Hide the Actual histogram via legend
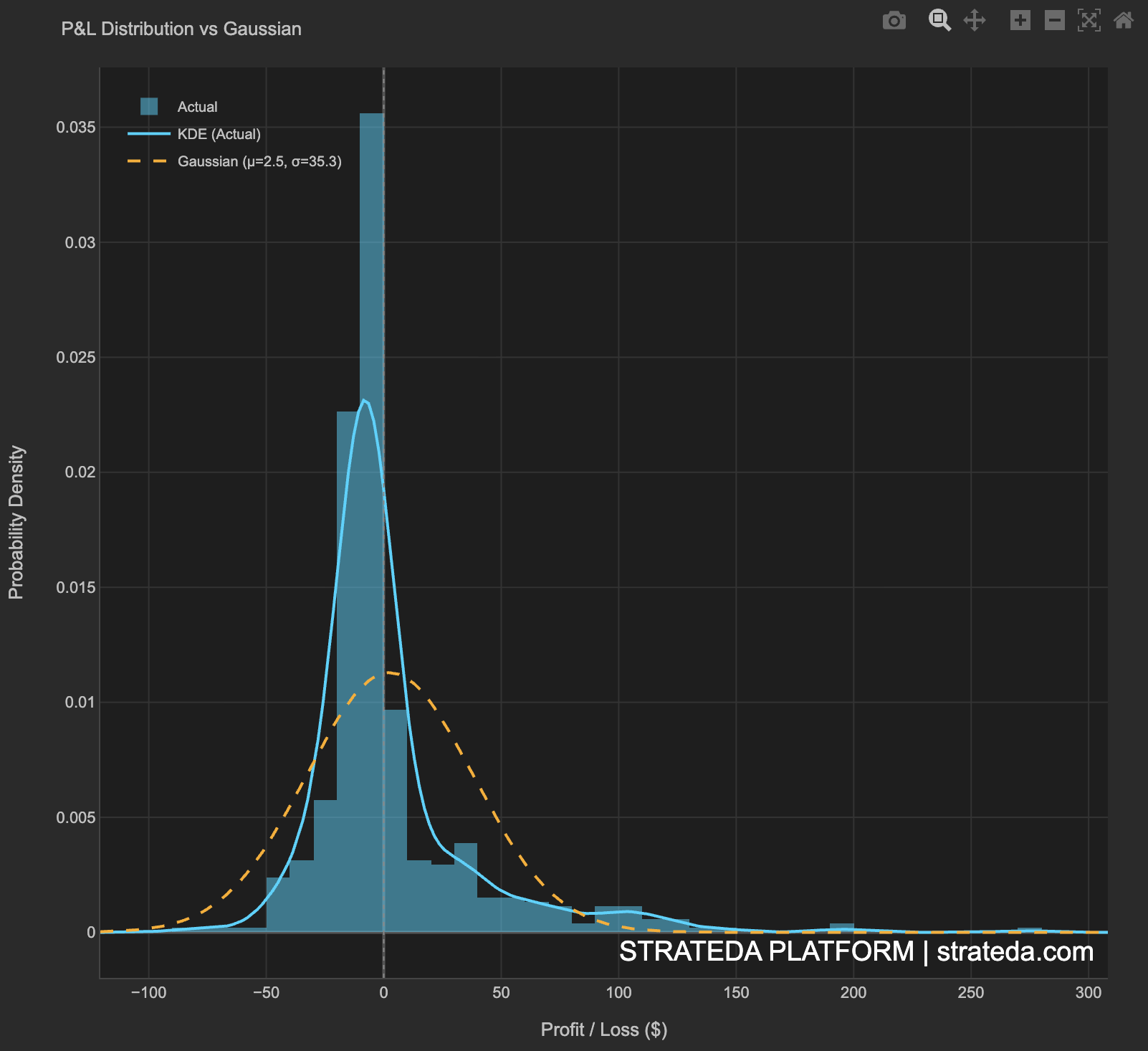Image resolution: width=1148 pixels, height=1051 pixels. tap(198, 106)
